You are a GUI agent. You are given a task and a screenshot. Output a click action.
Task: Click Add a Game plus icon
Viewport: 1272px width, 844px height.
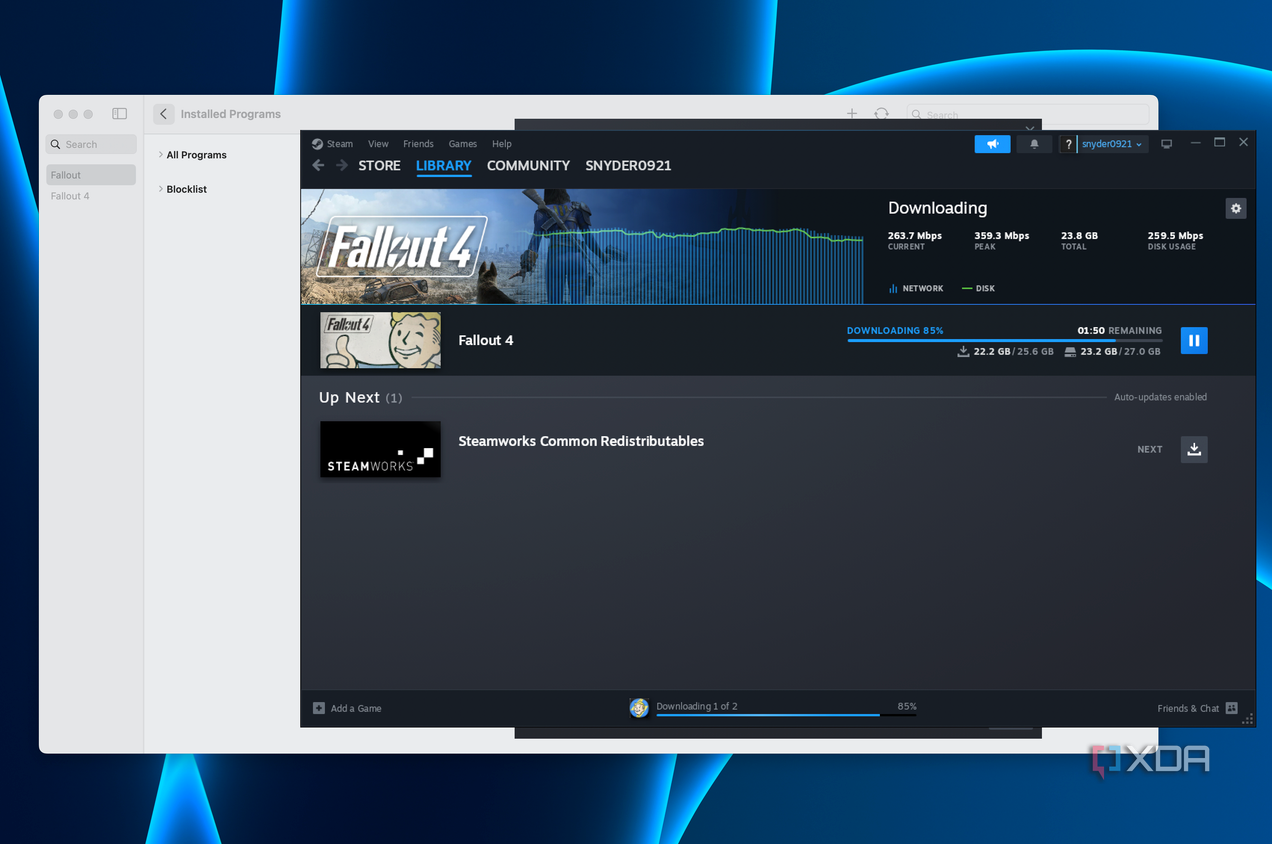(319, 708)
